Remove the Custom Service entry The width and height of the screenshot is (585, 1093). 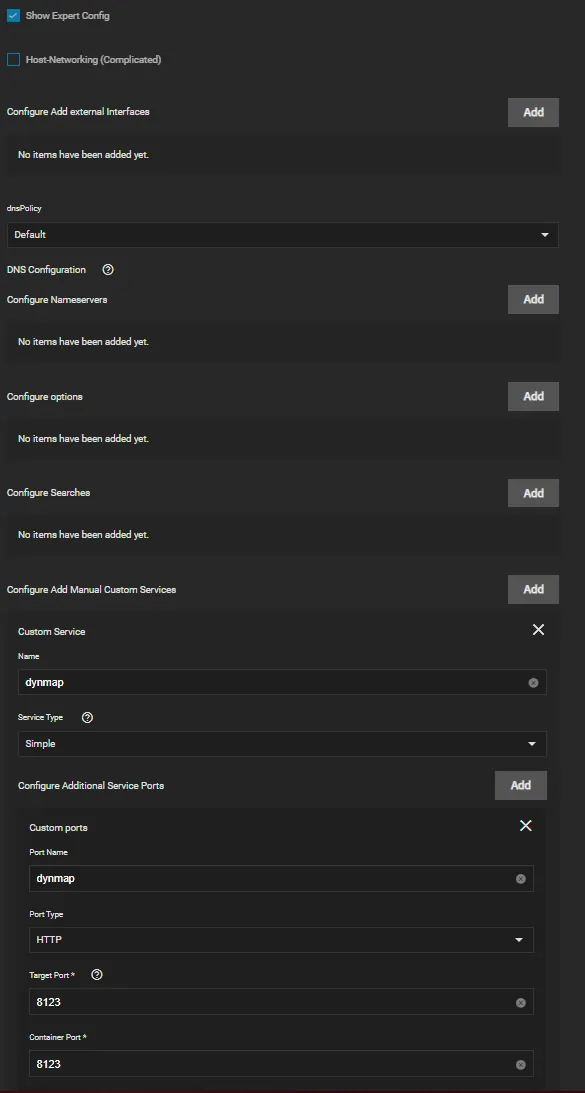pos(538,629)
